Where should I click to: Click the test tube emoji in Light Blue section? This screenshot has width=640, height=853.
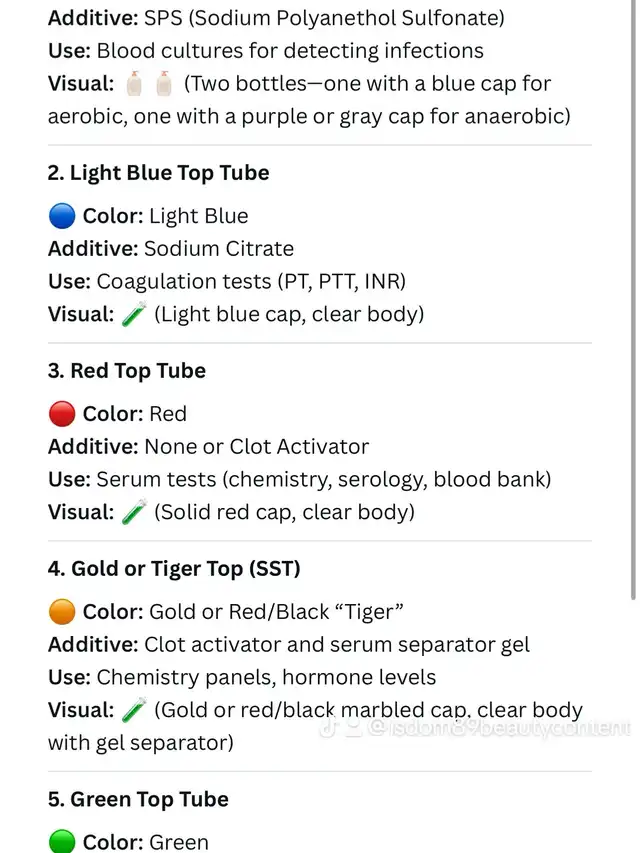pyautogui.click(x=134, y=315)
